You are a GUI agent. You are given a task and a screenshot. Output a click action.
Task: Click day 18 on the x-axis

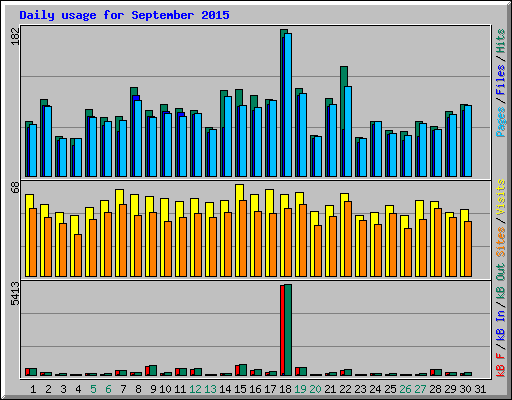click(x=285, y=389)
